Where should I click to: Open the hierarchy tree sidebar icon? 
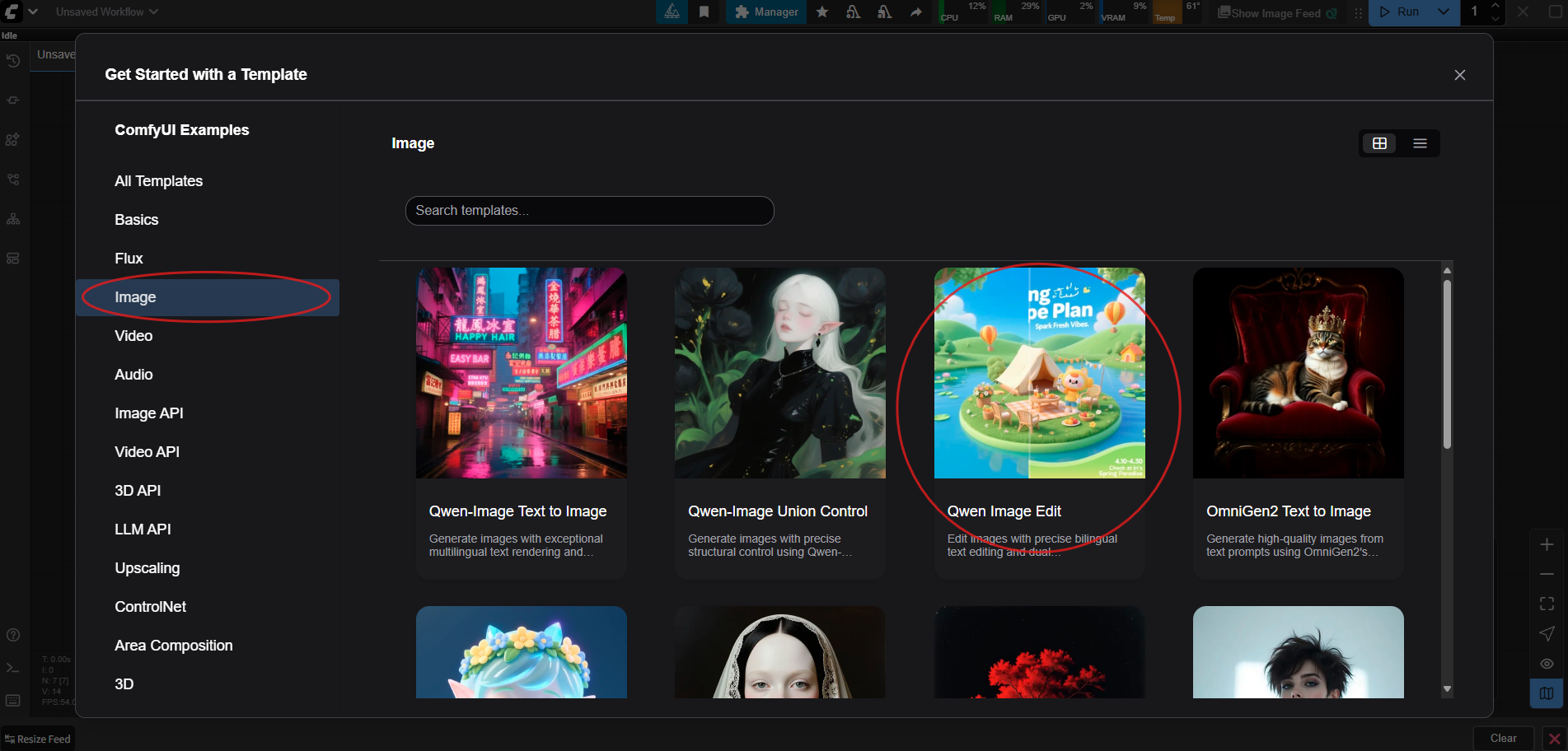12,219
